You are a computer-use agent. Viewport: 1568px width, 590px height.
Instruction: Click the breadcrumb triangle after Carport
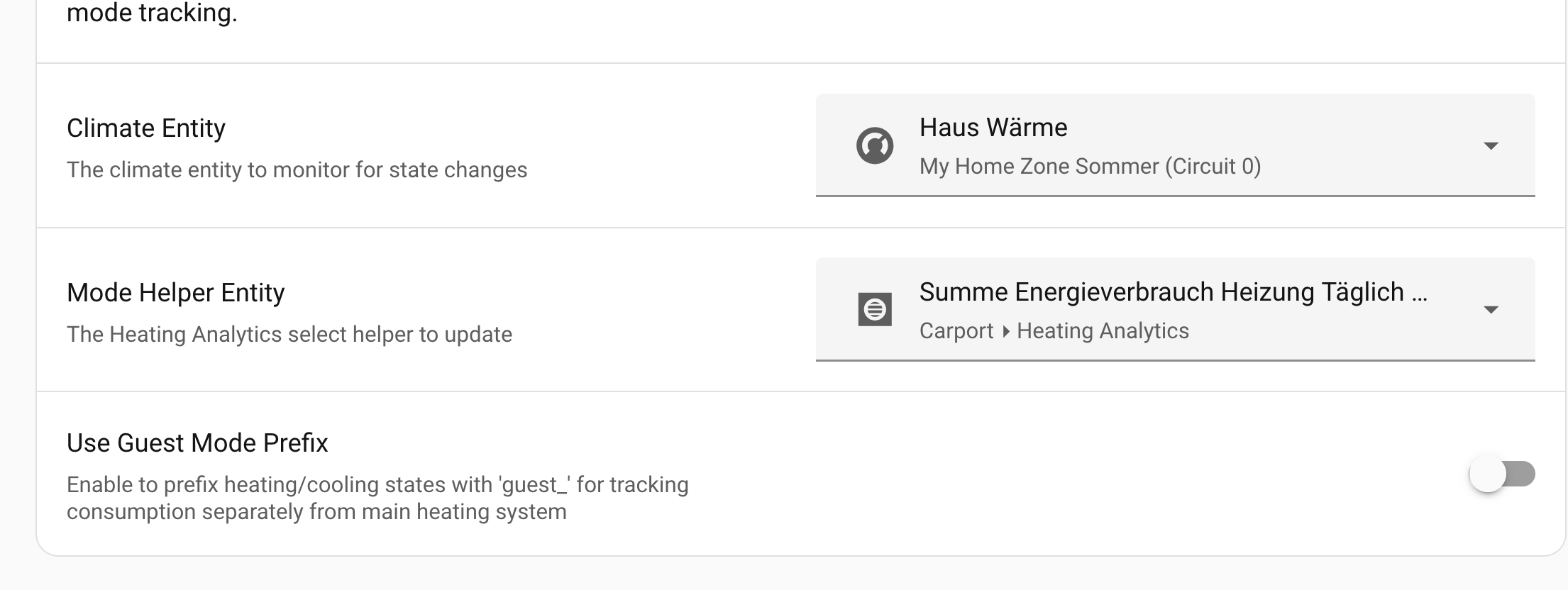pos(1005,331)
